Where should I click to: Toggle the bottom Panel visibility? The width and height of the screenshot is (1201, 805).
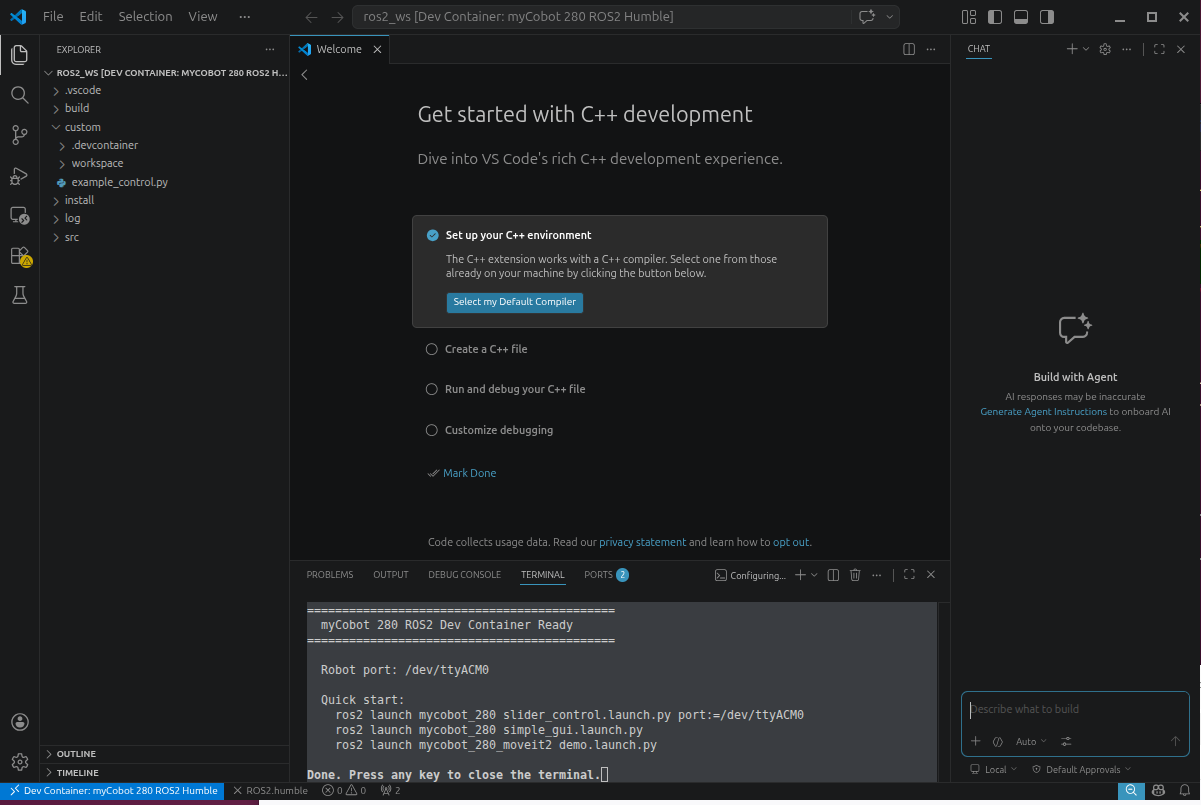point(1020,17)
